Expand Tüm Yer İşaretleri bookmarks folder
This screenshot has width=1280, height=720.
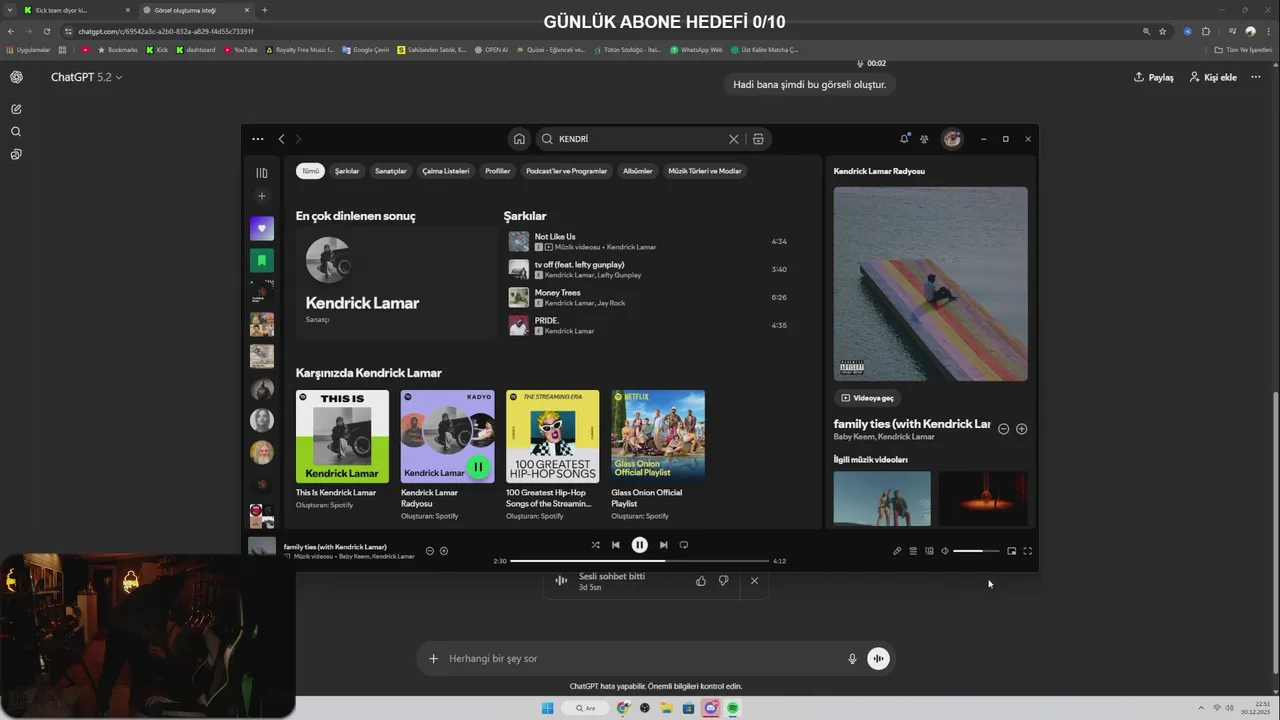tap(1242, 49)
